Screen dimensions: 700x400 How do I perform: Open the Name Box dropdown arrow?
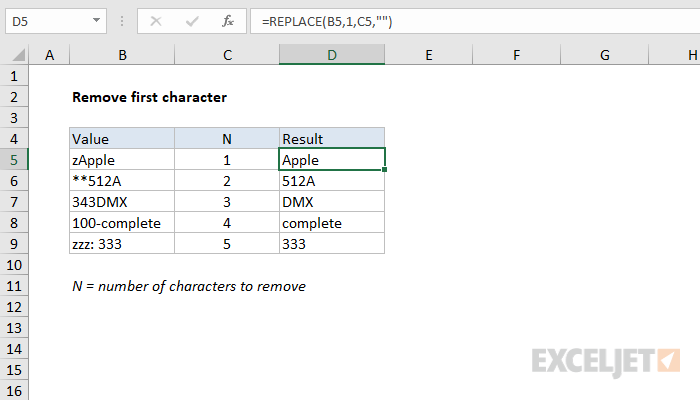click(96, 21)
